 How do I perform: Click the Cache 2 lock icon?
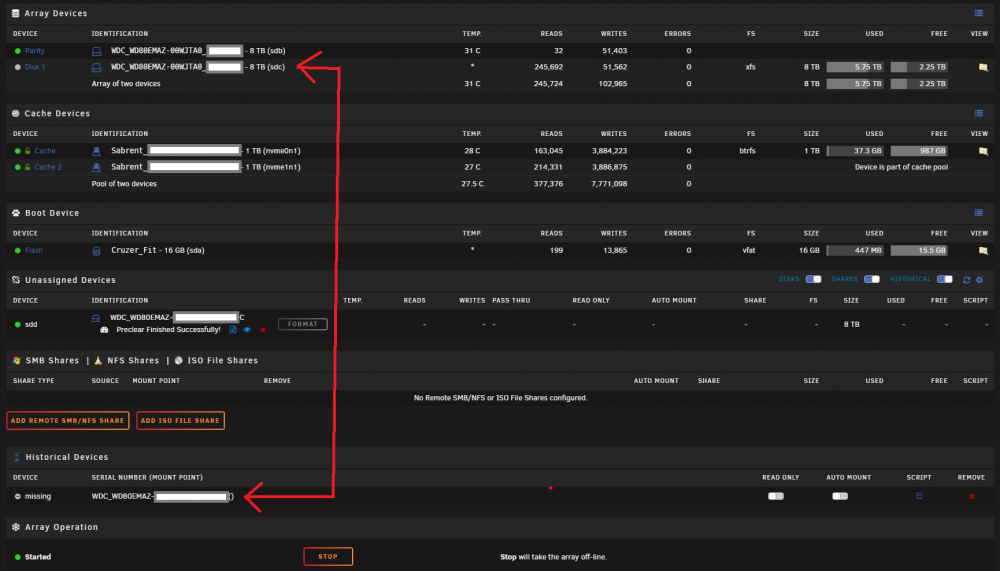(27, 167)
